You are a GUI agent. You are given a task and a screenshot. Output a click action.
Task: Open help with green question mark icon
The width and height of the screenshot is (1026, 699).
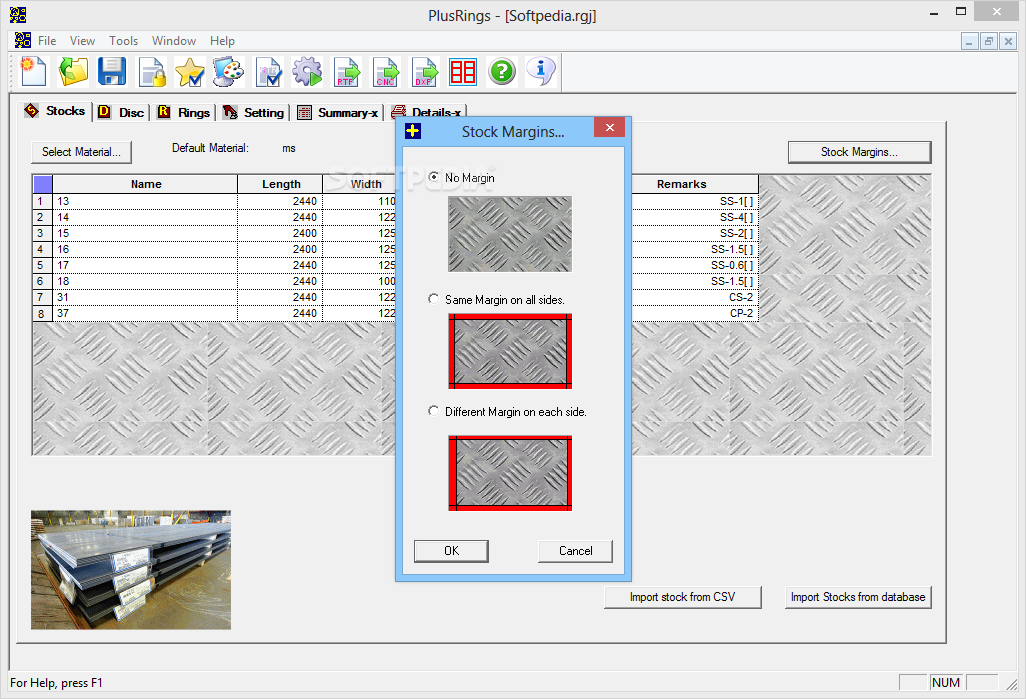(x=502, y=71)
